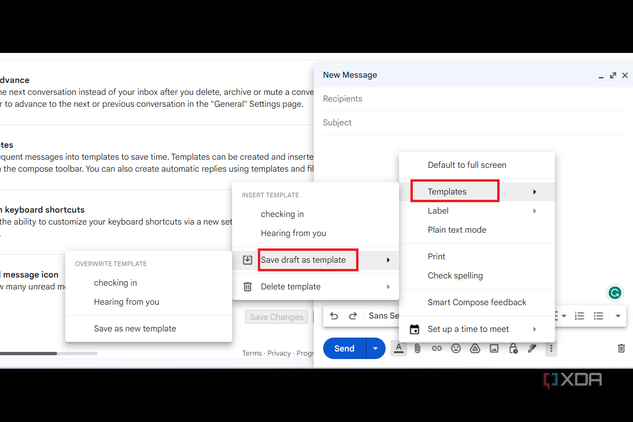Overwrite the 'Hearing from you' template
This screenshot has height=422, width=633.
click(149, 302)
